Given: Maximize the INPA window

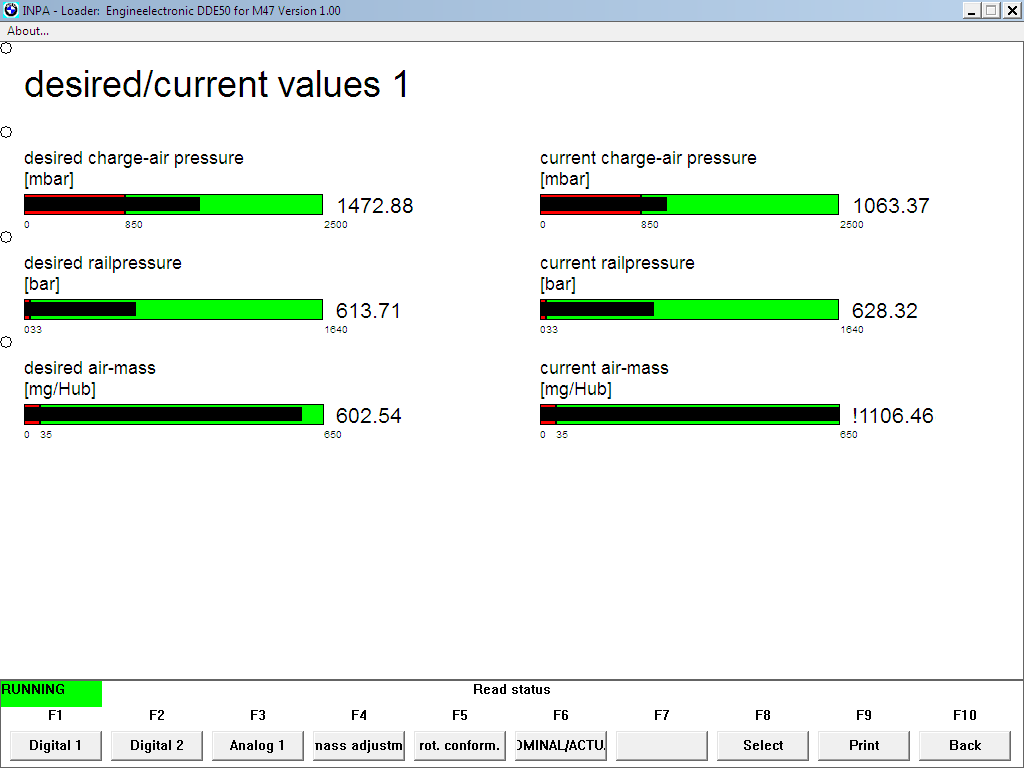Looking at the screenshot, I should click(x=990, y=10).
